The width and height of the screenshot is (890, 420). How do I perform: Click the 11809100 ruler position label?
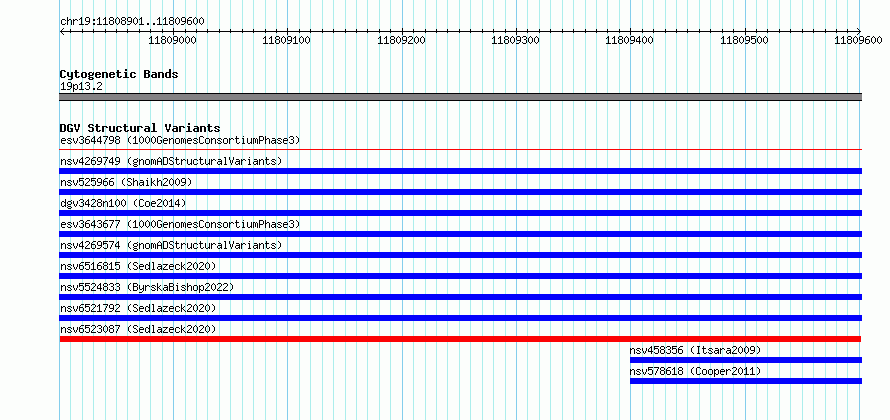point(287,40)
